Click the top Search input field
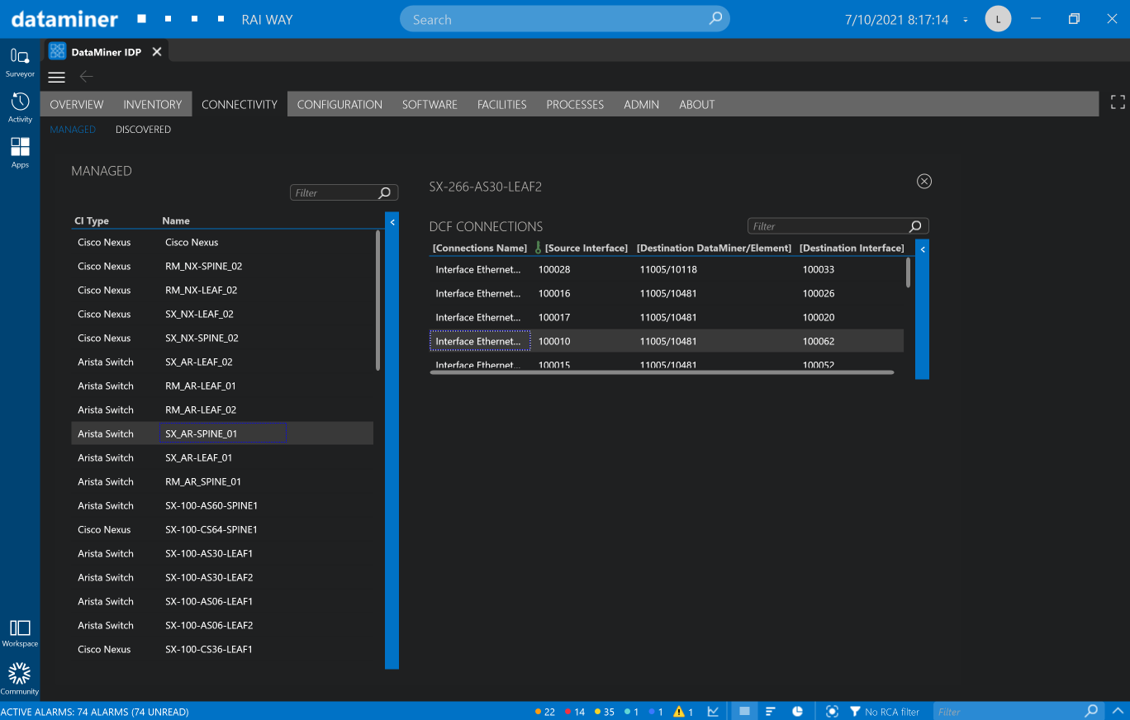The height and width of the screenshot is (720, 1130). point(564,19)
